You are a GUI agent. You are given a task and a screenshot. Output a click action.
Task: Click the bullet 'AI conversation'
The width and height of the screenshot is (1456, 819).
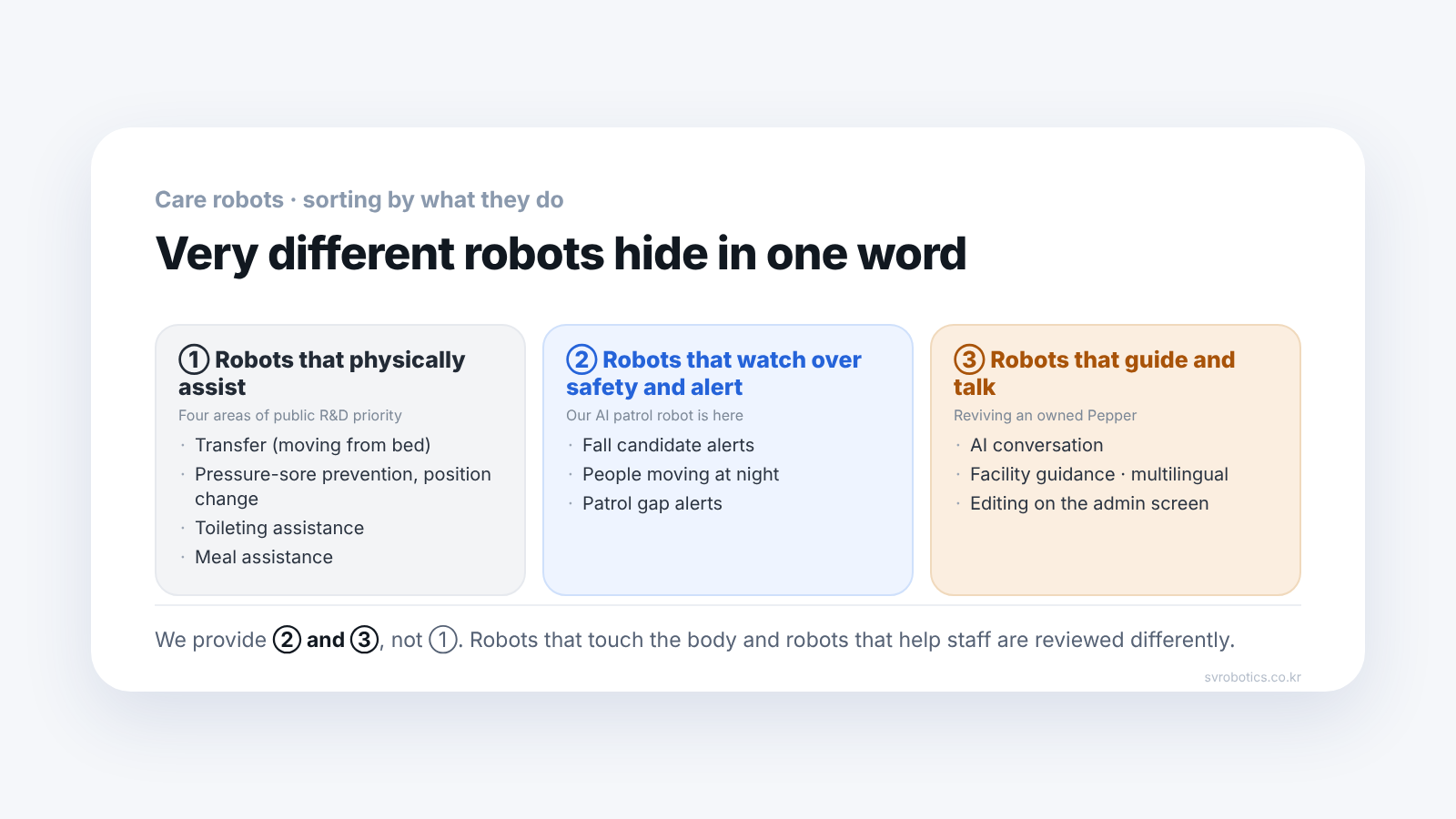click(1036, 445)
